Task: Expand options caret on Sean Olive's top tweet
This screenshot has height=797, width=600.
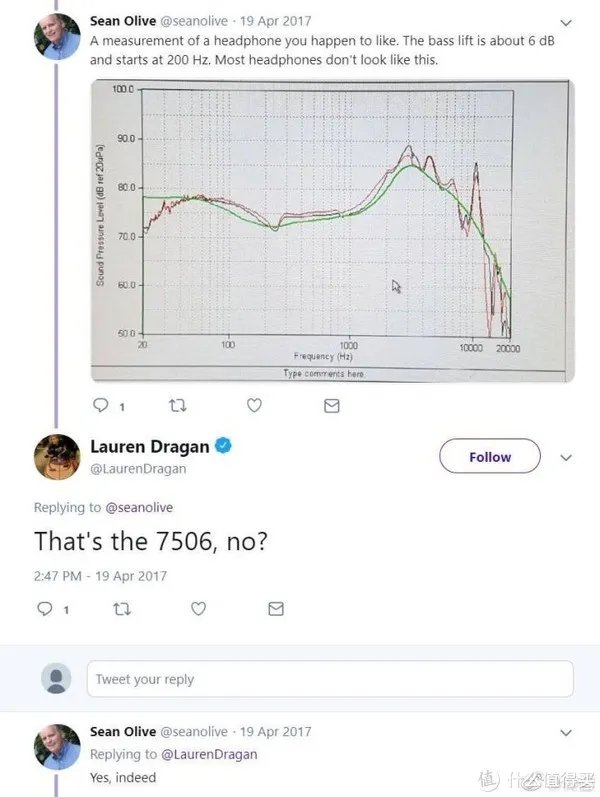Action: 566,20
